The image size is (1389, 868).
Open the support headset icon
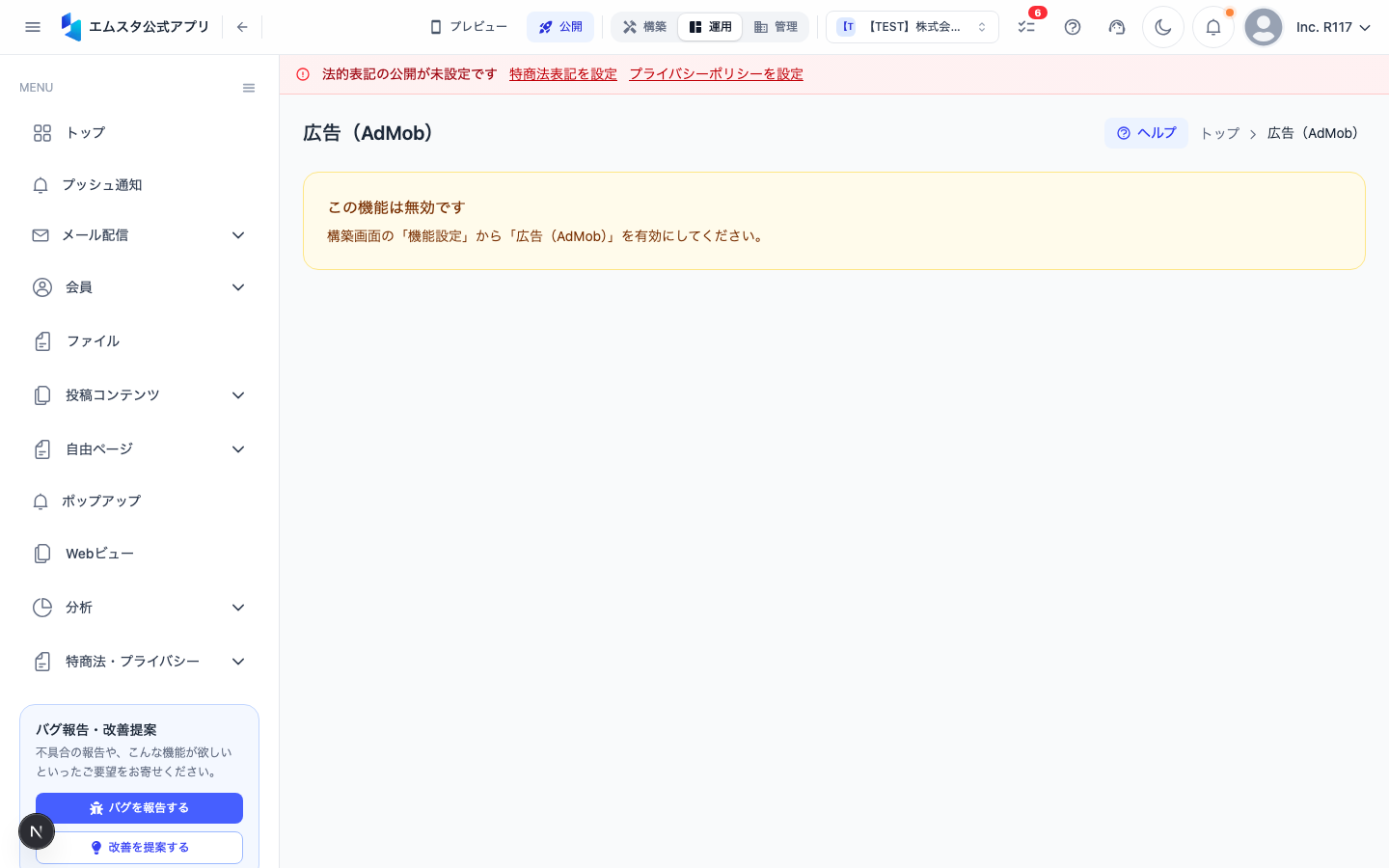[1117, 27]
